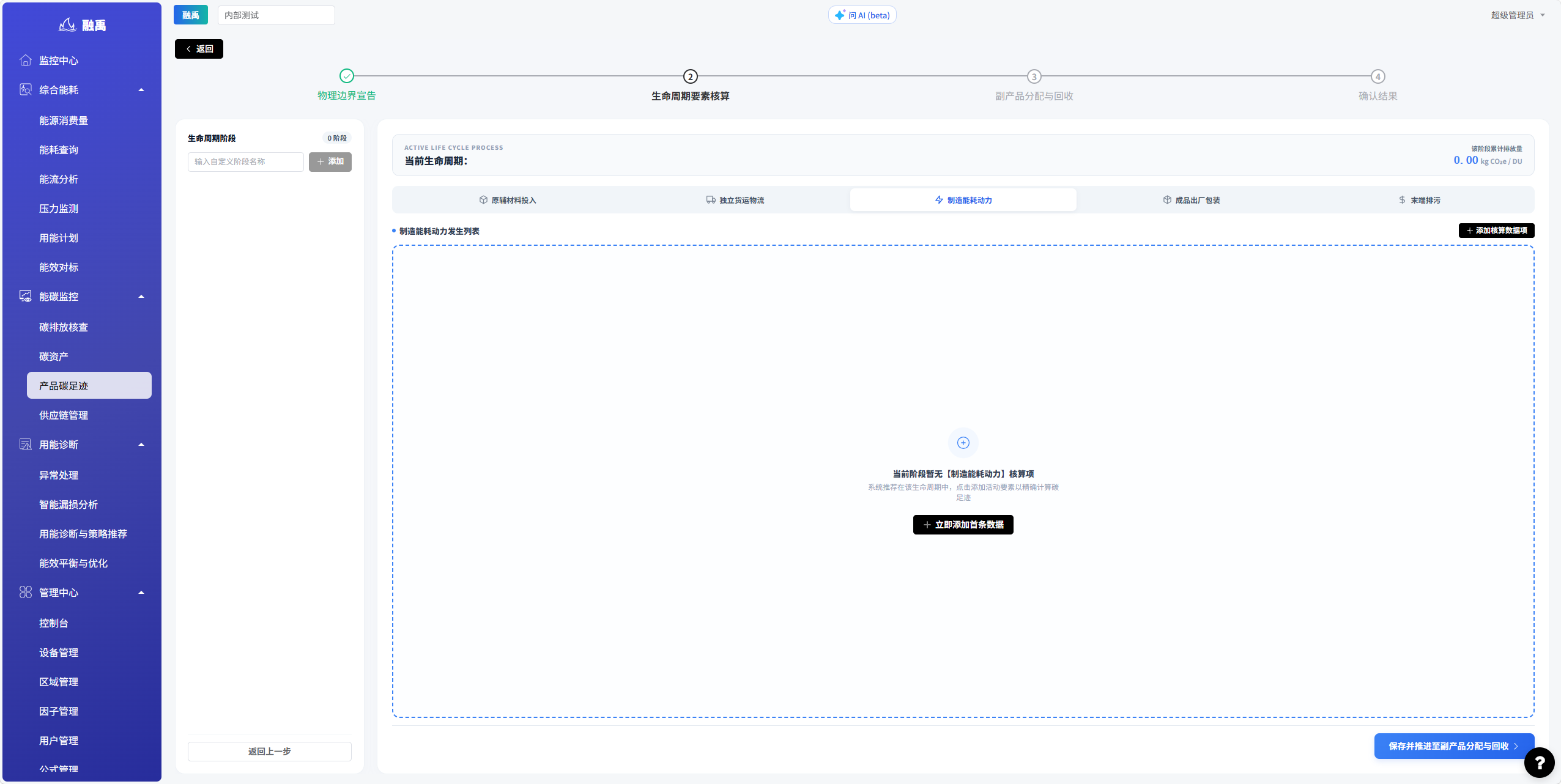
Task: Click the 立即添加首条数据 button
Action: pos(963,525)
